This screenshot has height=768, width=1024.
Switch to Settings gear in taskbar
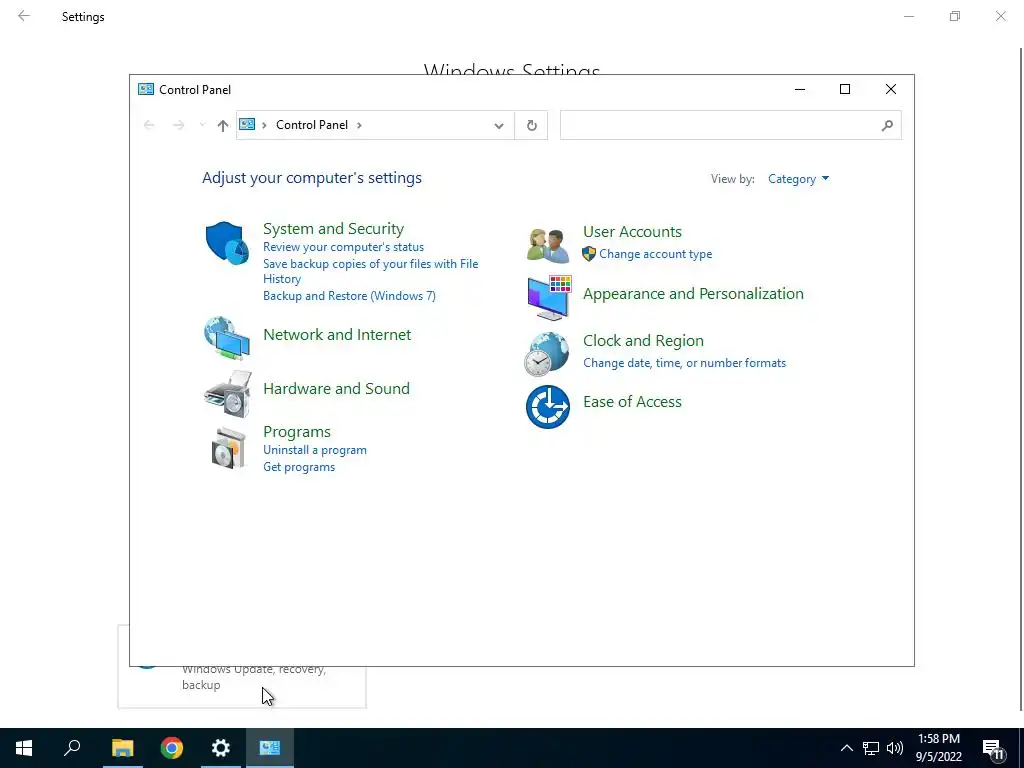[x=221, y=748]
